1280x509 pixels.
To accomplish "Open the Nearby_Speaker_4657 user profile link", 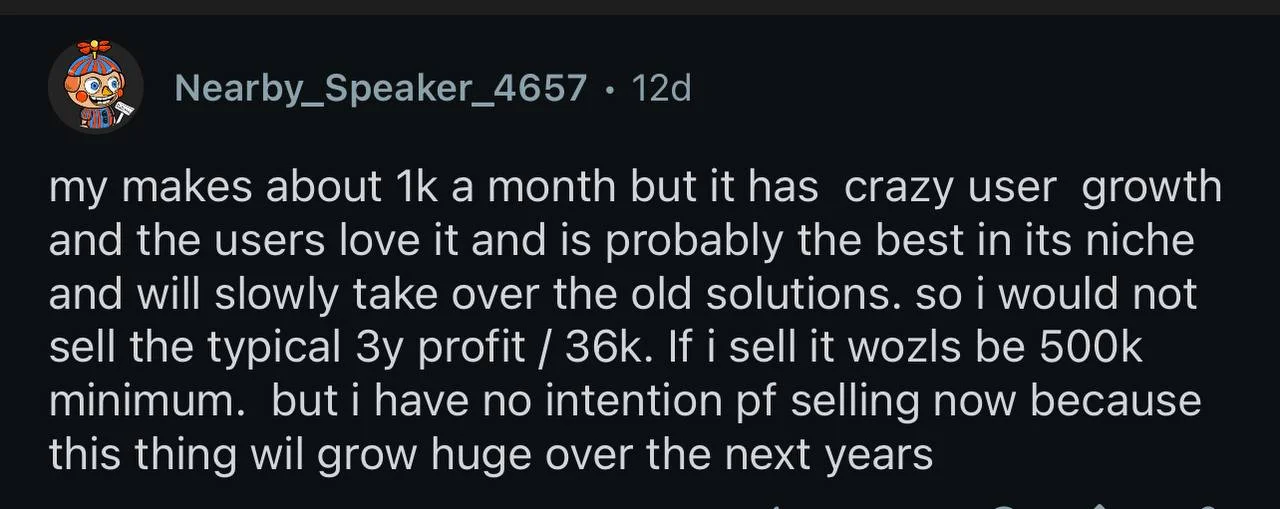I will 380,89.
